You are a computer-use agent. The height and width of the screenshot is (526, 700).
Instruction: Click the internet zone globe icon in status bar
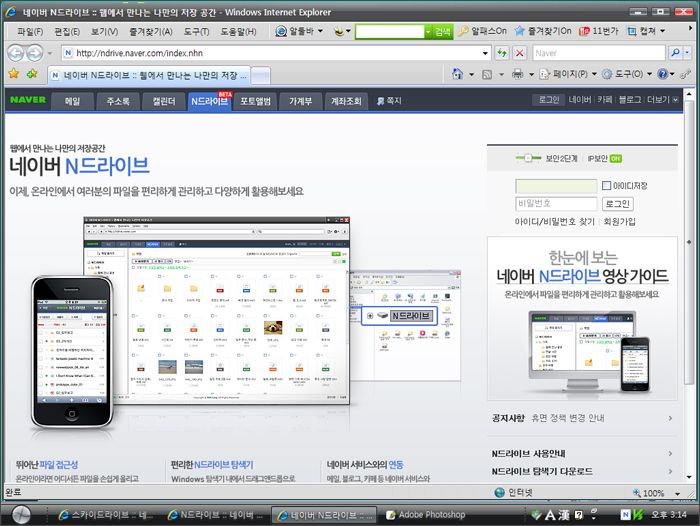[x=500, y=493]
